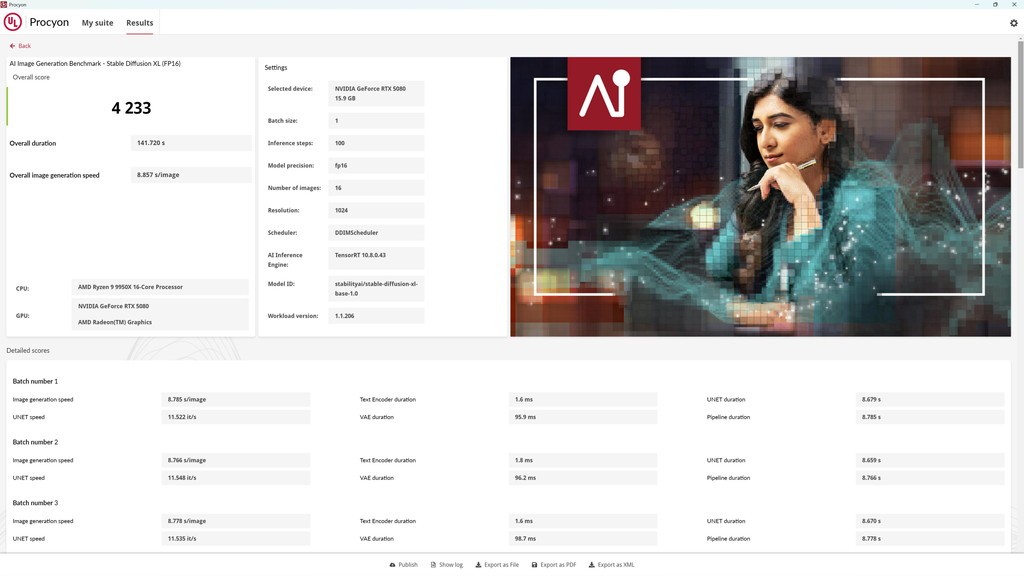Open the Show log viewer
The image size is (1024, 576).
click(x=446, y=565)
